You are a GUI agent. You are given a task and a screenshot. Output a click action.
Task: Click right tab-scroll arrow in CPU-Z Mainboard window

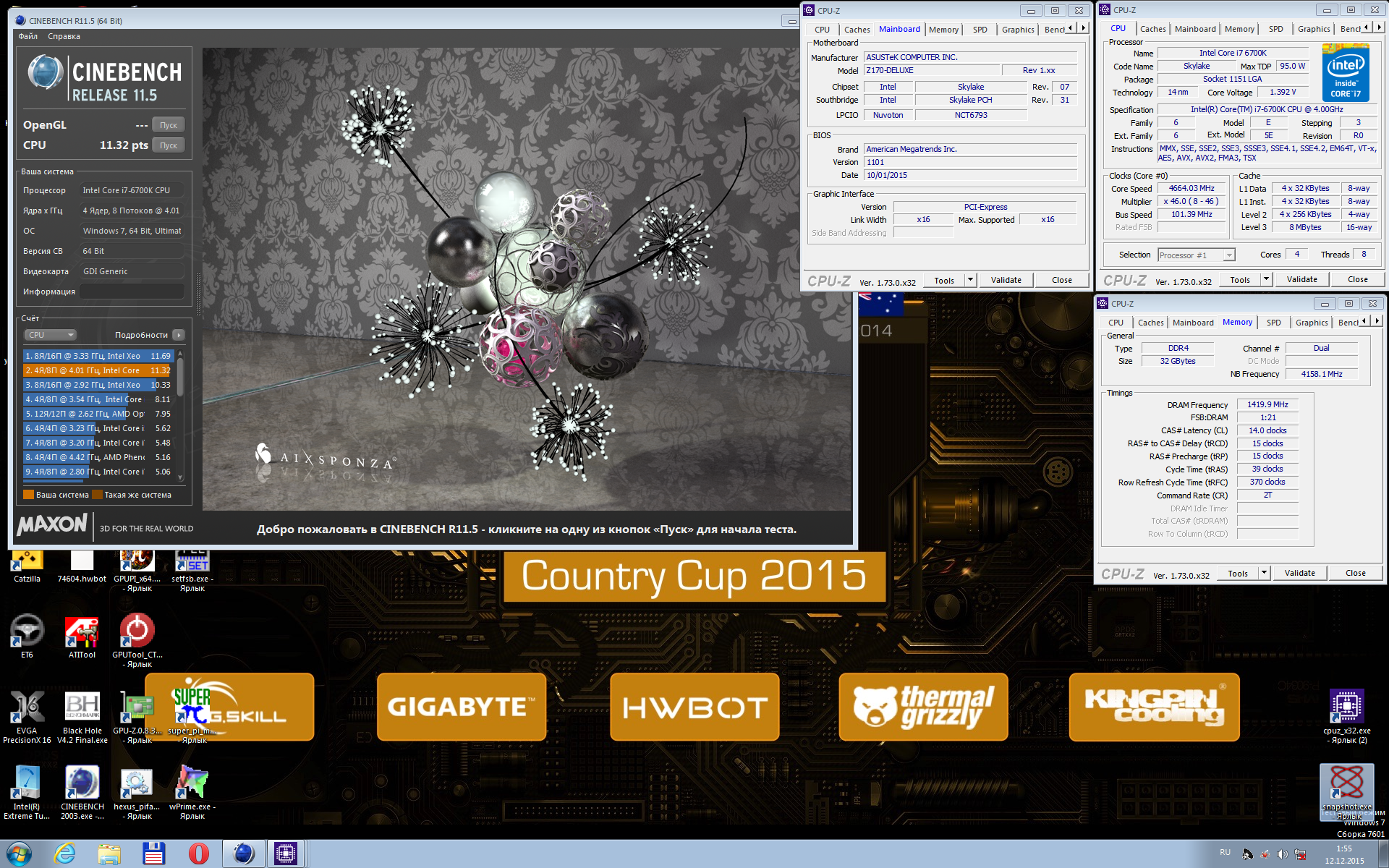[x=1083, y=28]
